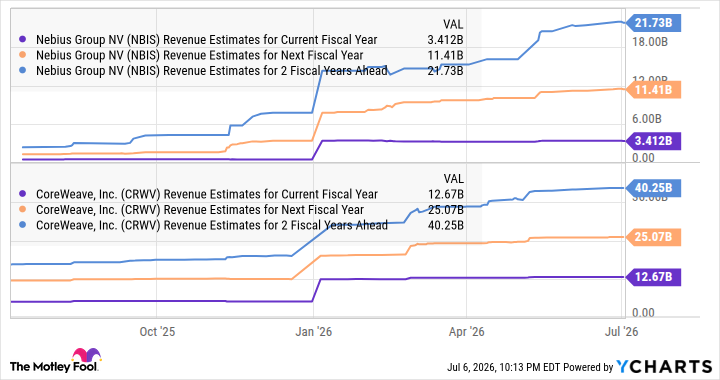Click the 6.00B y-axis label
This screenshot has height=380, width=720.
coord(647,119)
